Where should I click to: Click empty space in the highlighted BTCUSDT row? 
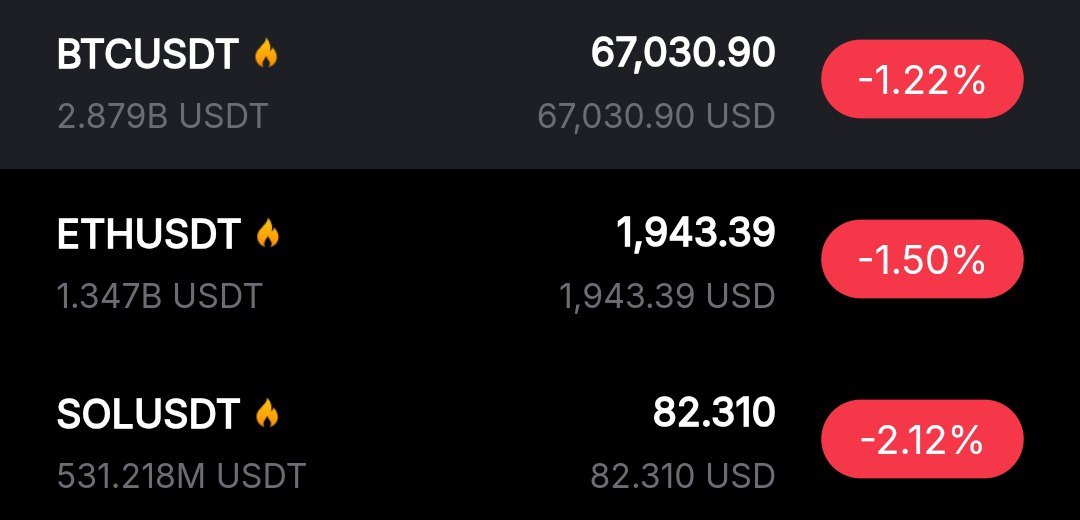420,85
